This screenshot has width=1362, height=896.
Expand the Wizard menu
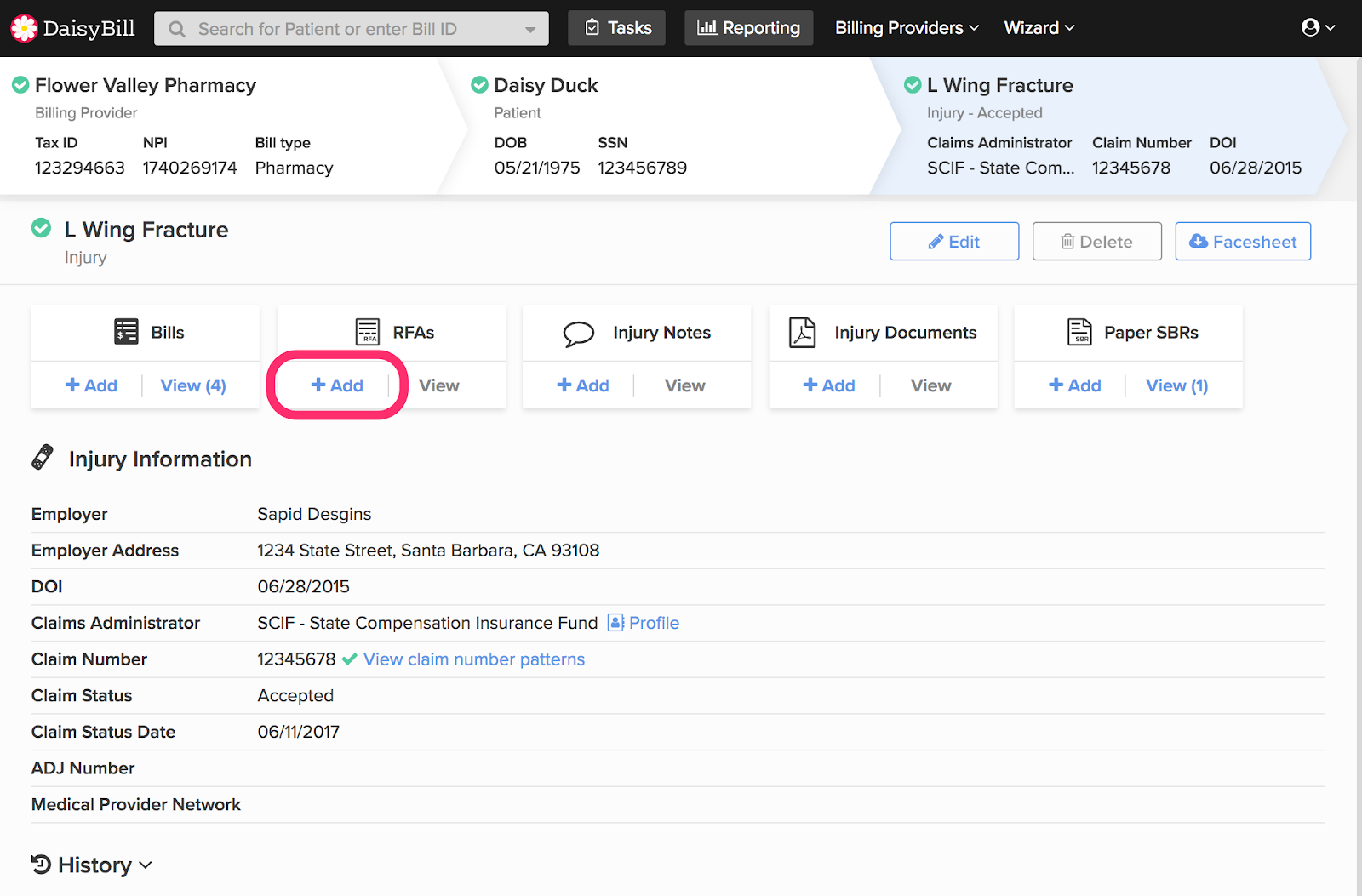point(1039,28)
